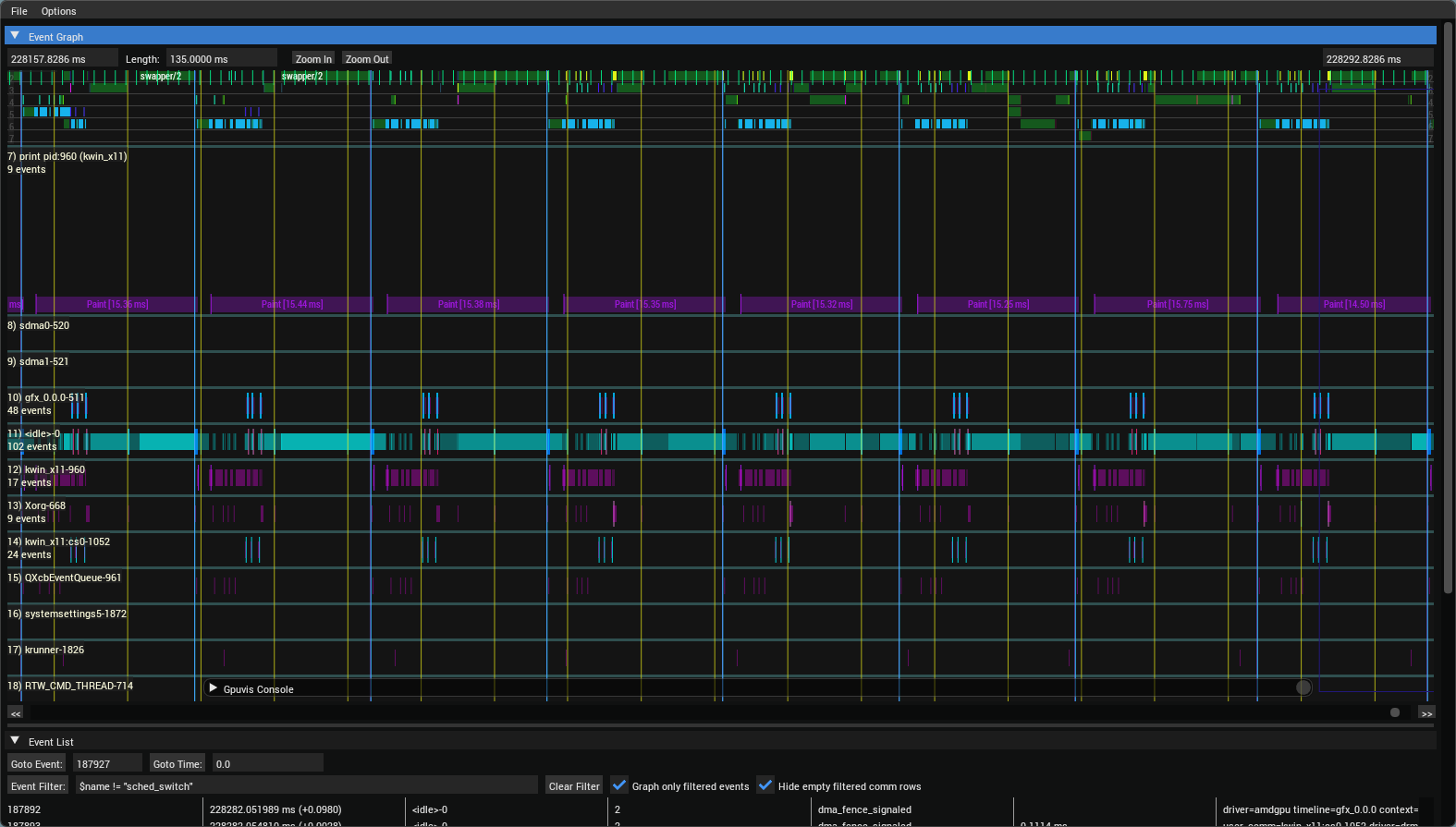Click the Zoom In button
This screenshot has height=827, width=1456.
313,59
